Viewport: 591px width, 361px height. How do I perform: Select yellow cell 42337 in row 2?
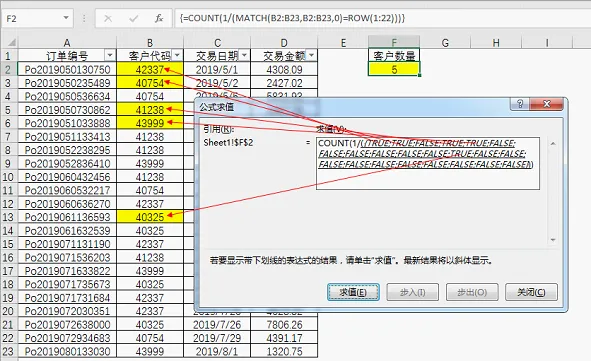(x=150, y=69)
